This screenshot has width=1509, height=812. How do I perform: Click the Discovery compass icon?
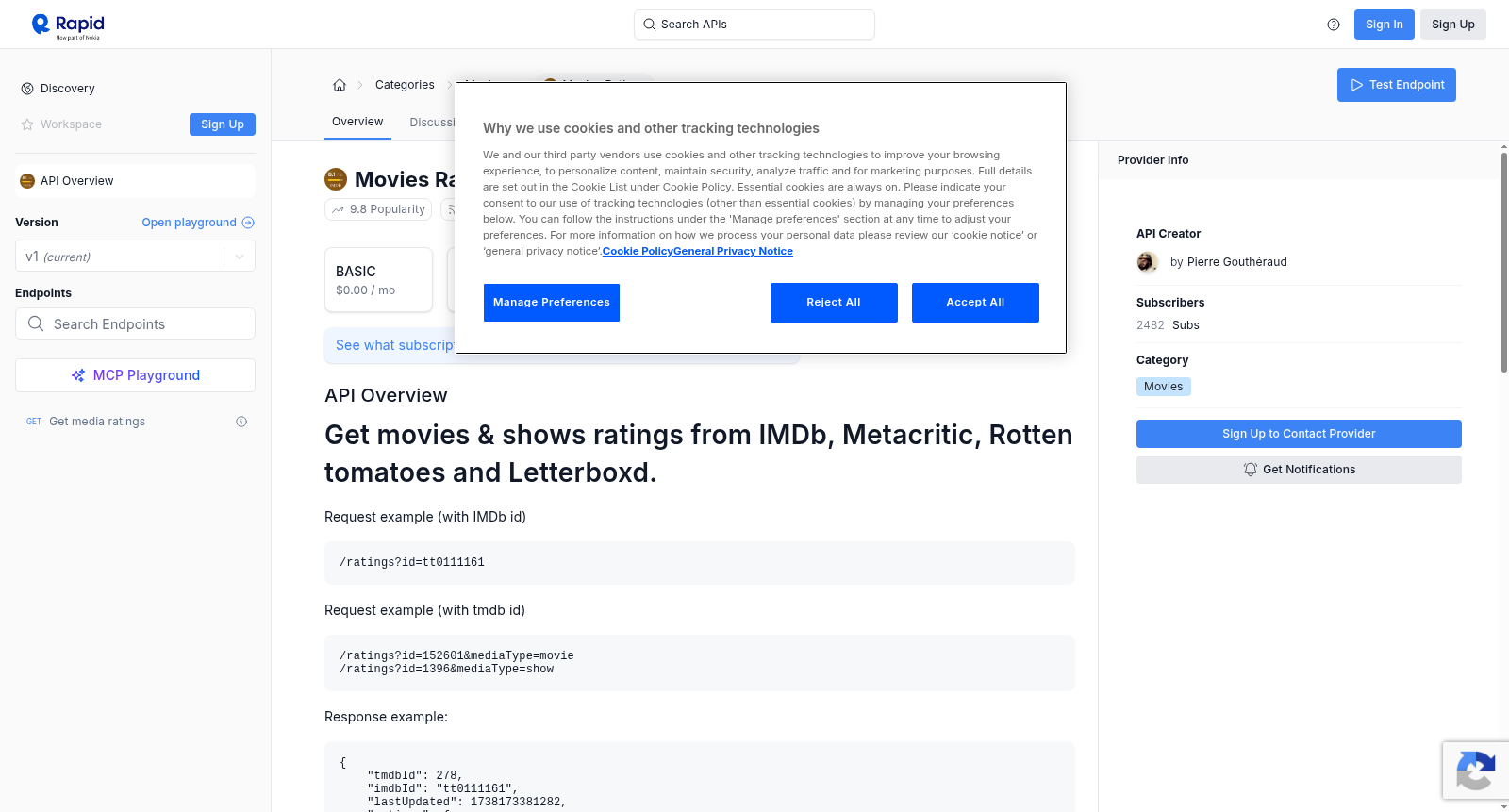27,89
